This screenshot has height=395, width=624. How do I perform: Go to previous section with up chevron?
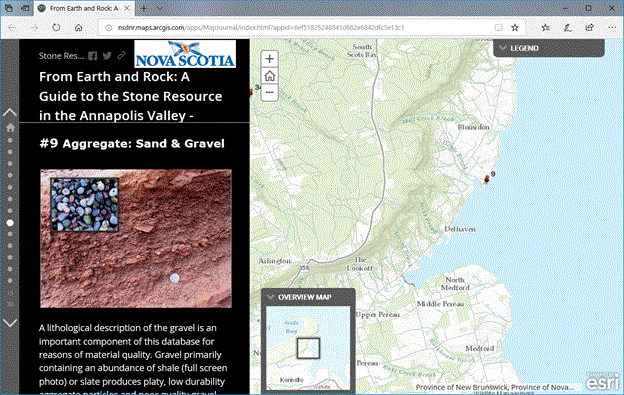[x=10, y=113]
